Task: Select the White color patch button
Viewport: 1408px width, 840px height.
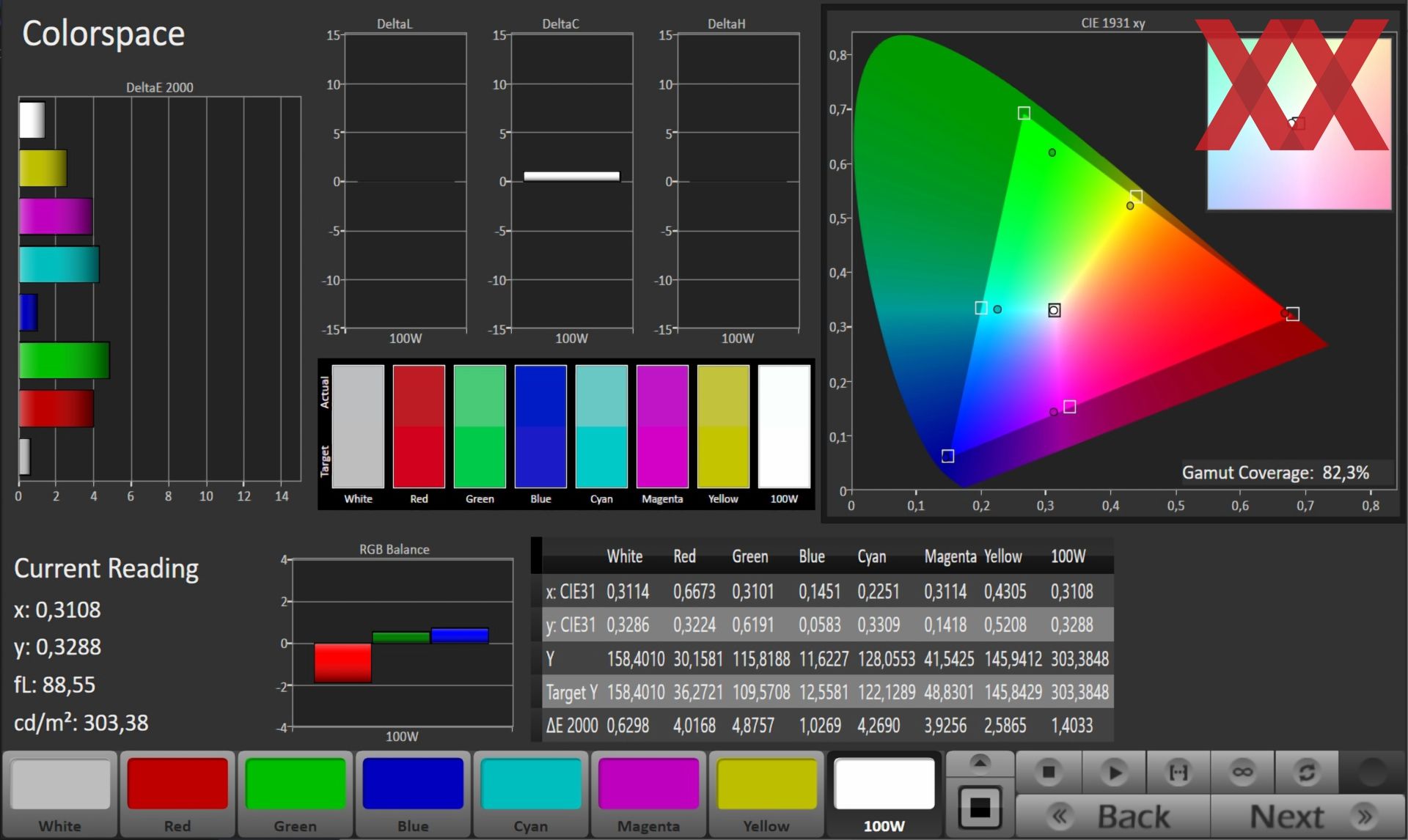Action: pos(60,795)
